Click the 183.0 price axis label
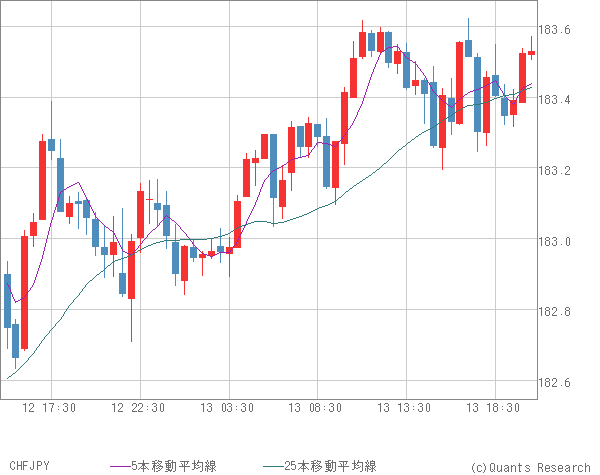 [x=554, y=242]
